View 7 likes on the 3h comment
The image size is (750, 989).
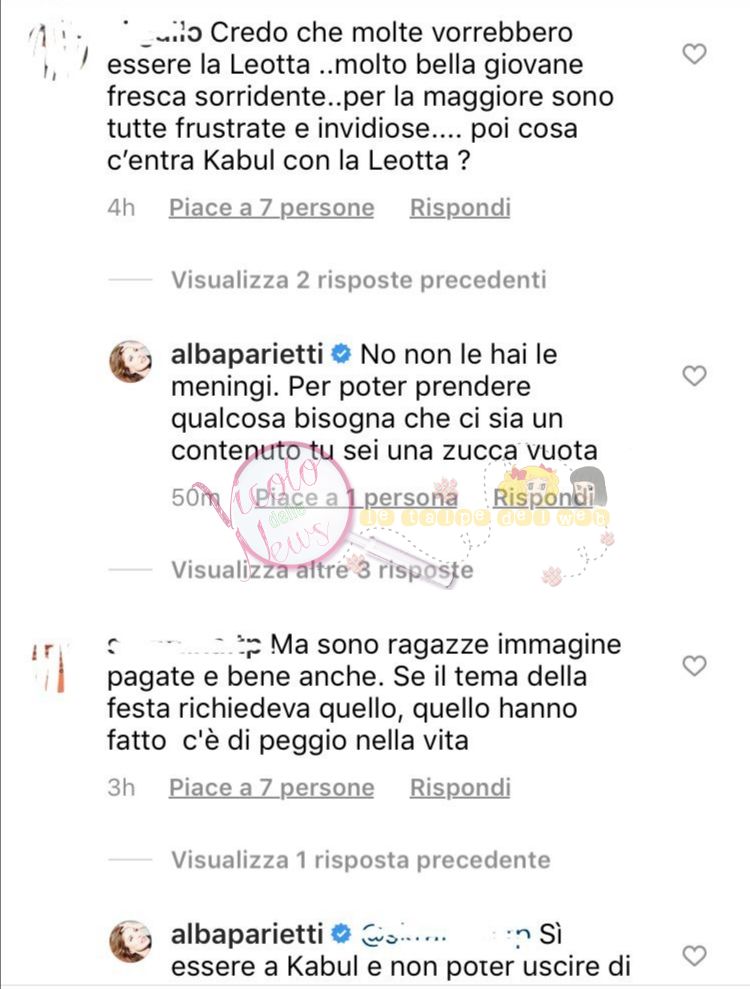(x=271, y=788)
